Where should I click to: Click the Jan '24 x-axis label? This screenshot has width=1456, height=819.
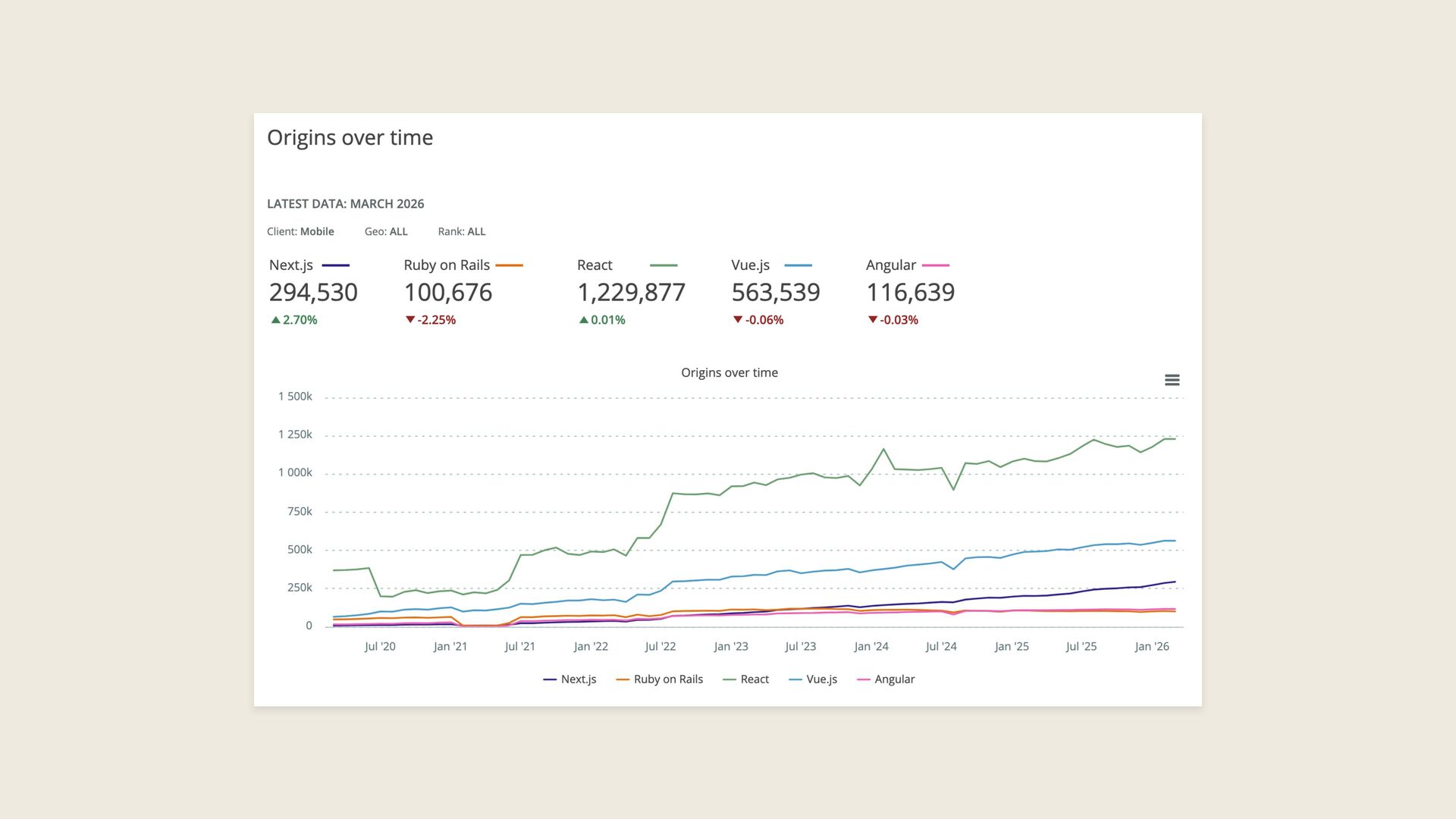pos(871,647)
